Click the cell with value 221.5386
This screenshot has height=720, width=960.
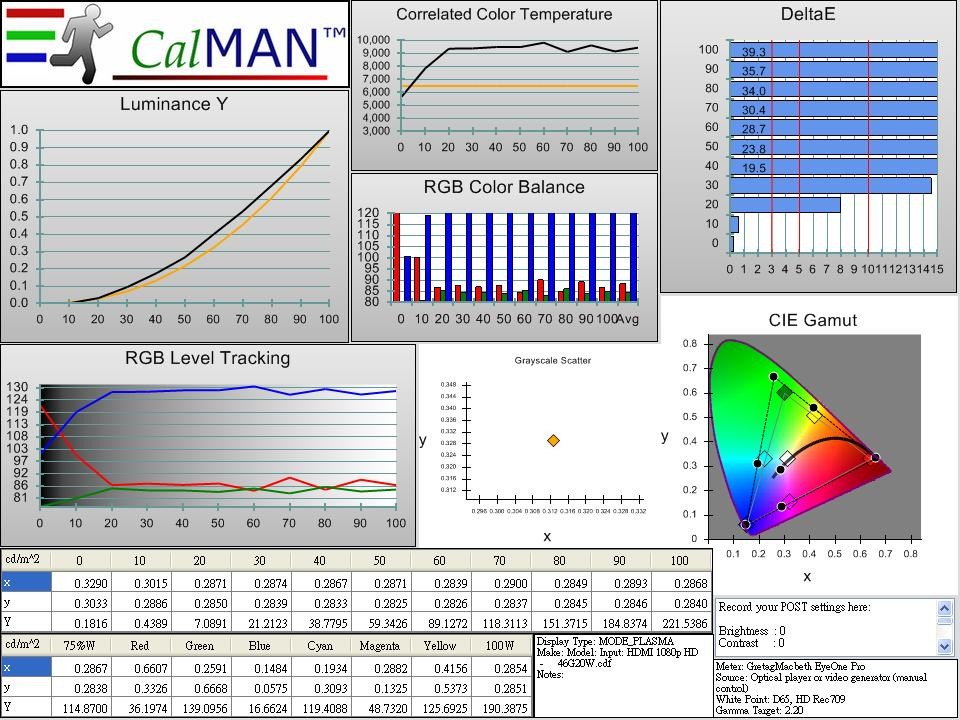pyautogui.click(x=680, y=622)
